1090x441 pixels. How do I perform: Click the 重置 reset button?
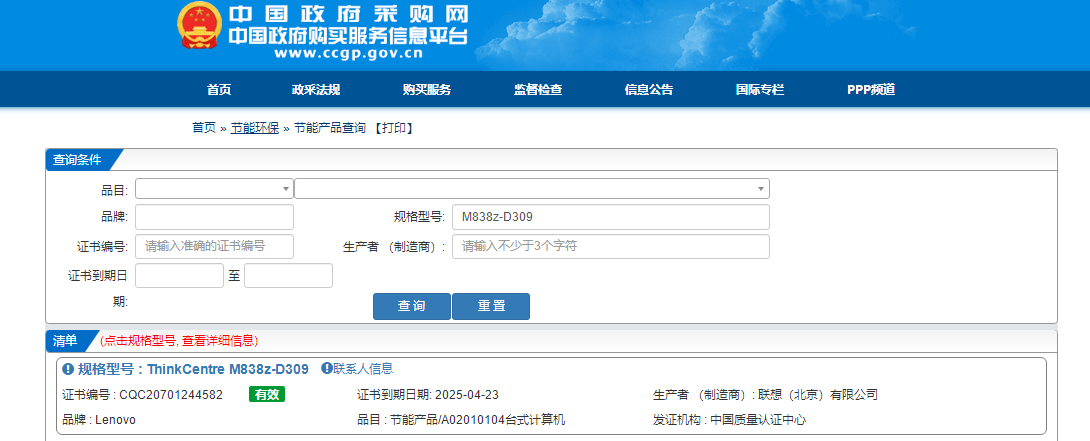point(491,307)
